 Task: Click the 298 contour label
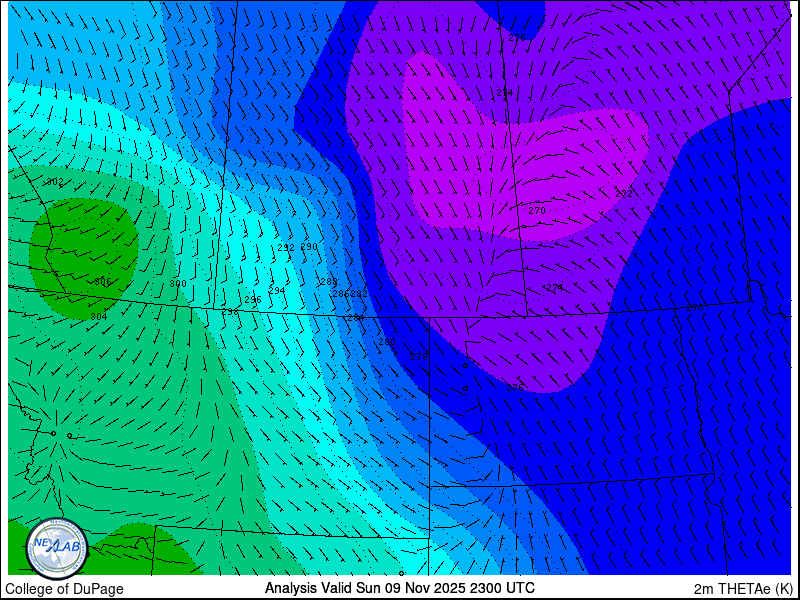[230, 312]
